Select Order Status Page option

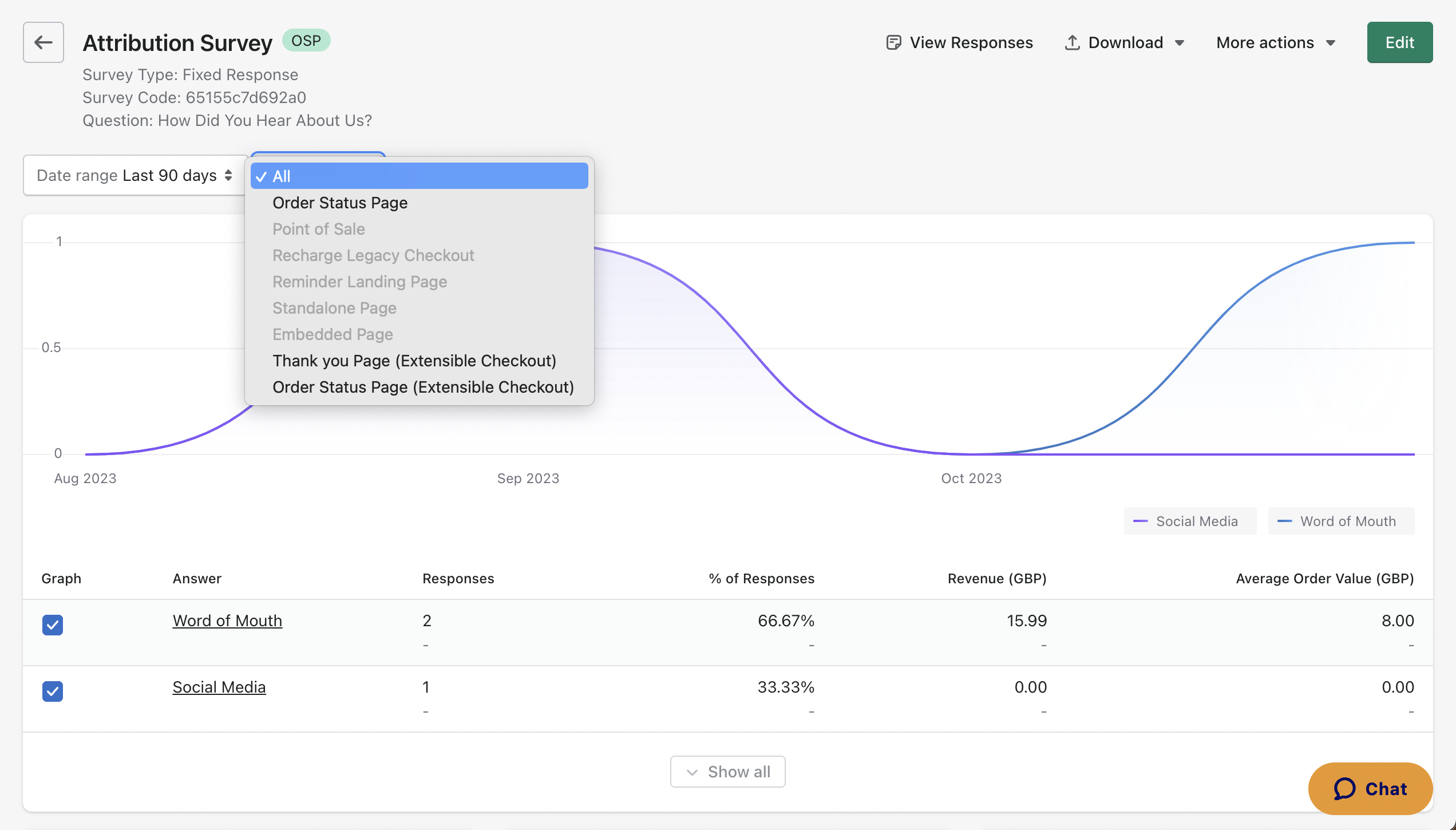coord(340,203)
